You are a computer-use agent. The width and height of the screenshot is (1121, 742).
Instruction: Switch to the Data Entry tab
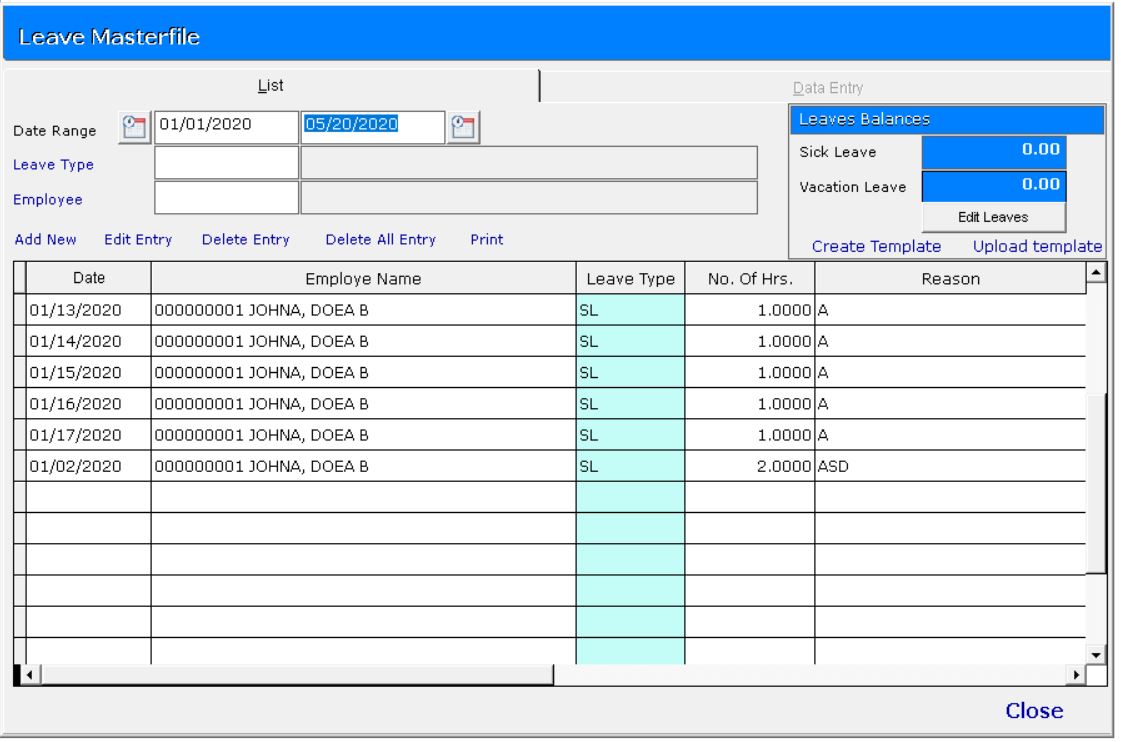click(x=828, y=87)
